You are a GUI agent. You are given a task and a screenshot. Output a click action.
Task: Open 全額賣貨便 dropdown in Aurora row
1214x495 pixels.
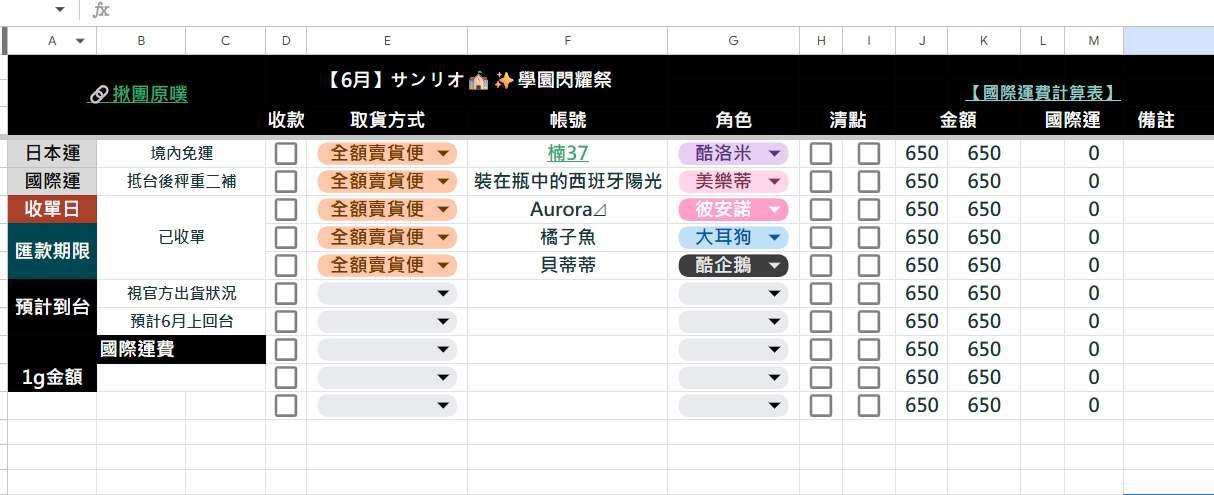click(x=387, y=209)
